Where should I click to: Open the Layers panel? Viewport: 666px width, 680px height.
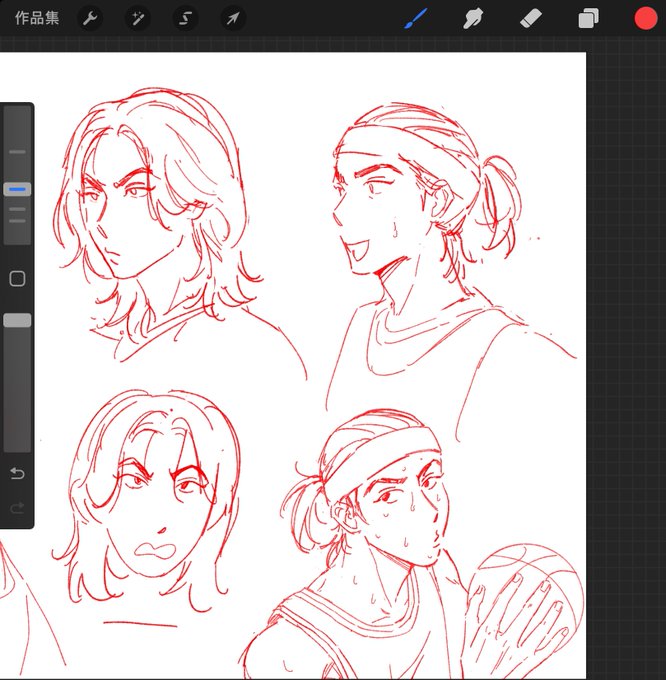click(x=588, y=19)
